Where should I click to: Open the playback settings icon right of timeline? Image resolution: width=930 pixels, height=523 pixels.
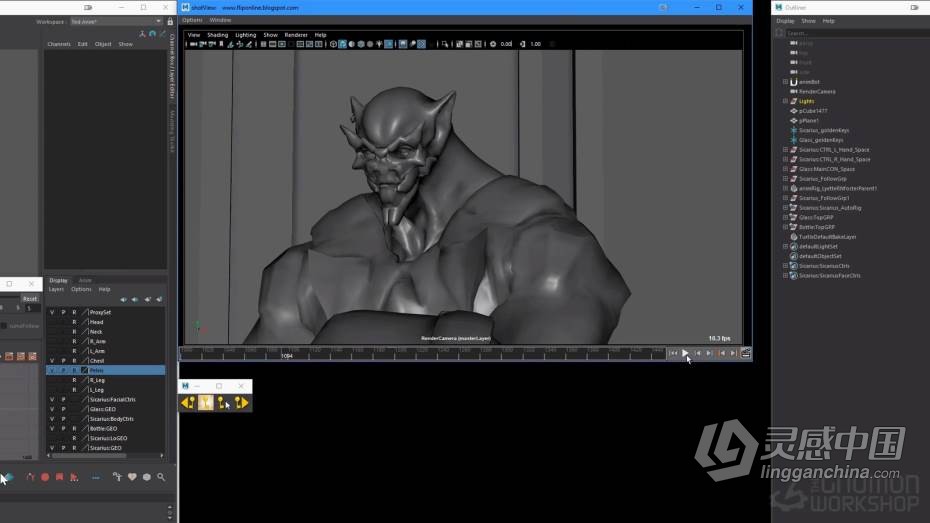coord(746,353)
